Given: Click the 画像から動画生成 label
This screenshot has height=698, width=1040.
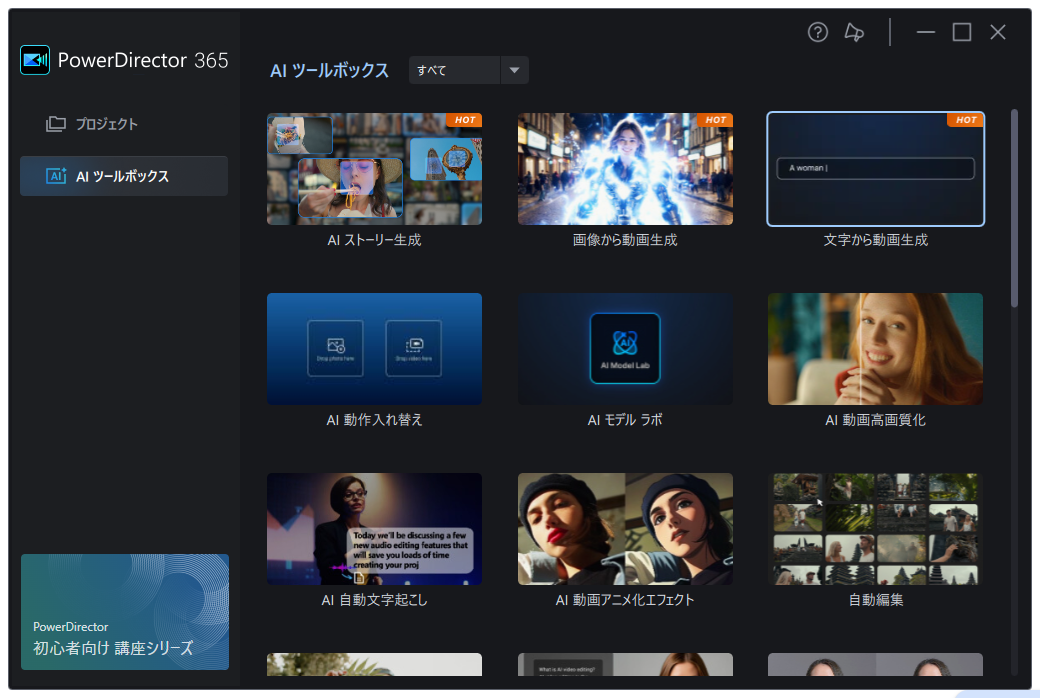Looking at the screenshot, I should (625, 240).
